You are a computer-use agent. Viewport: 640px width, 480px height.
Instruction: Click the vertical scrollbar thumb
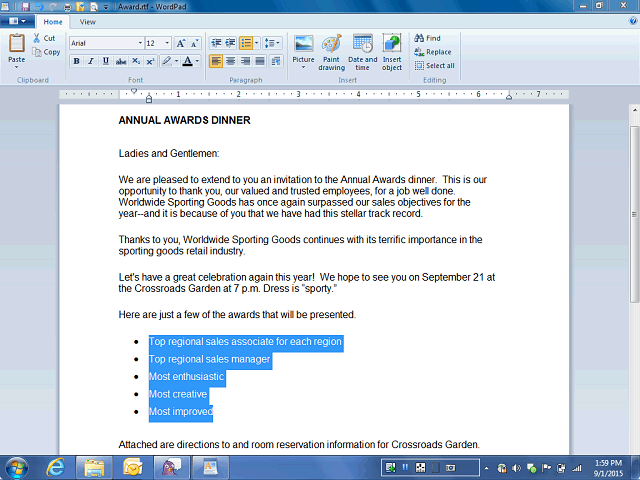(x=634, y=214)
